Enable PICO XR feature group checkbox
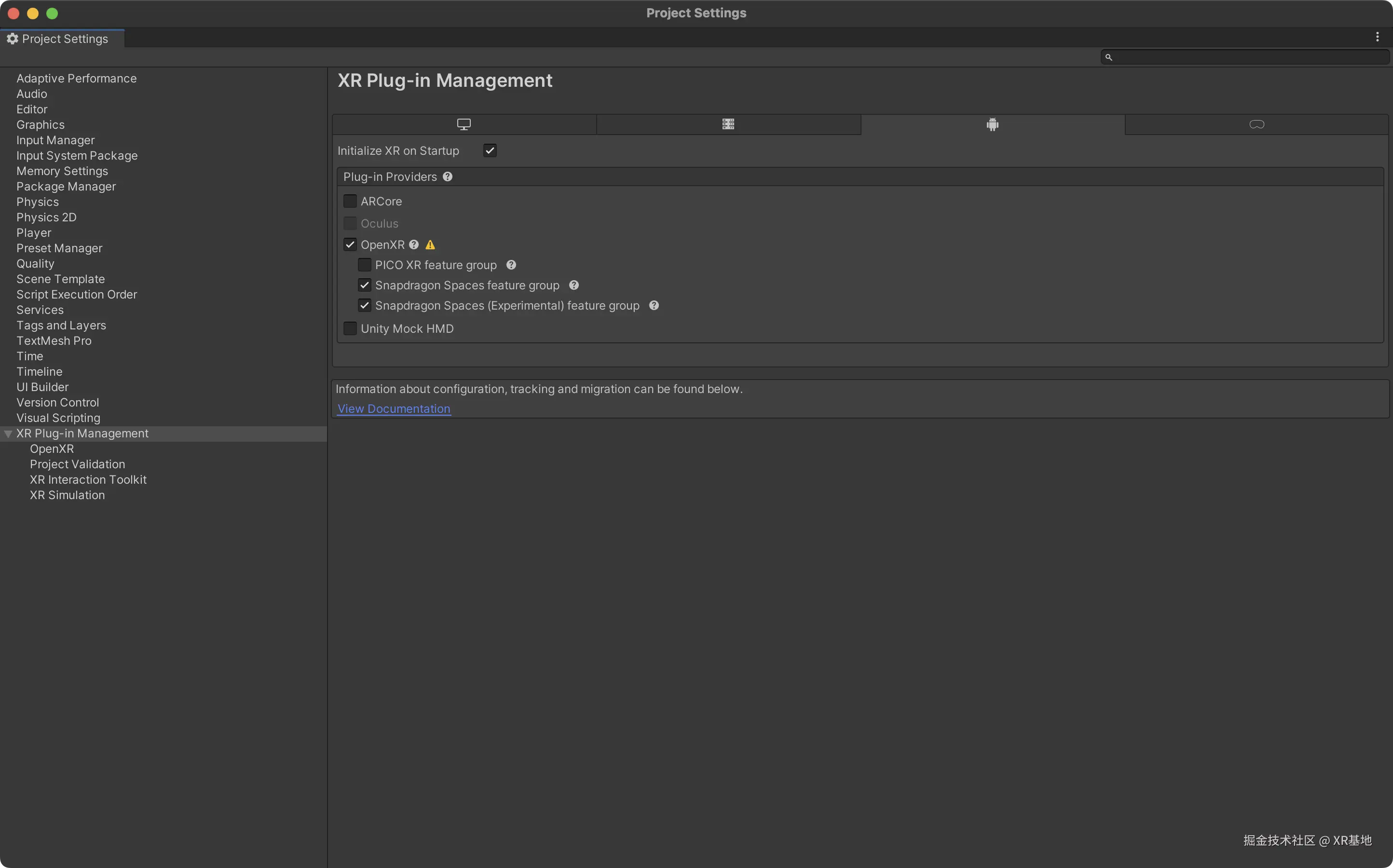 point(364,265)
